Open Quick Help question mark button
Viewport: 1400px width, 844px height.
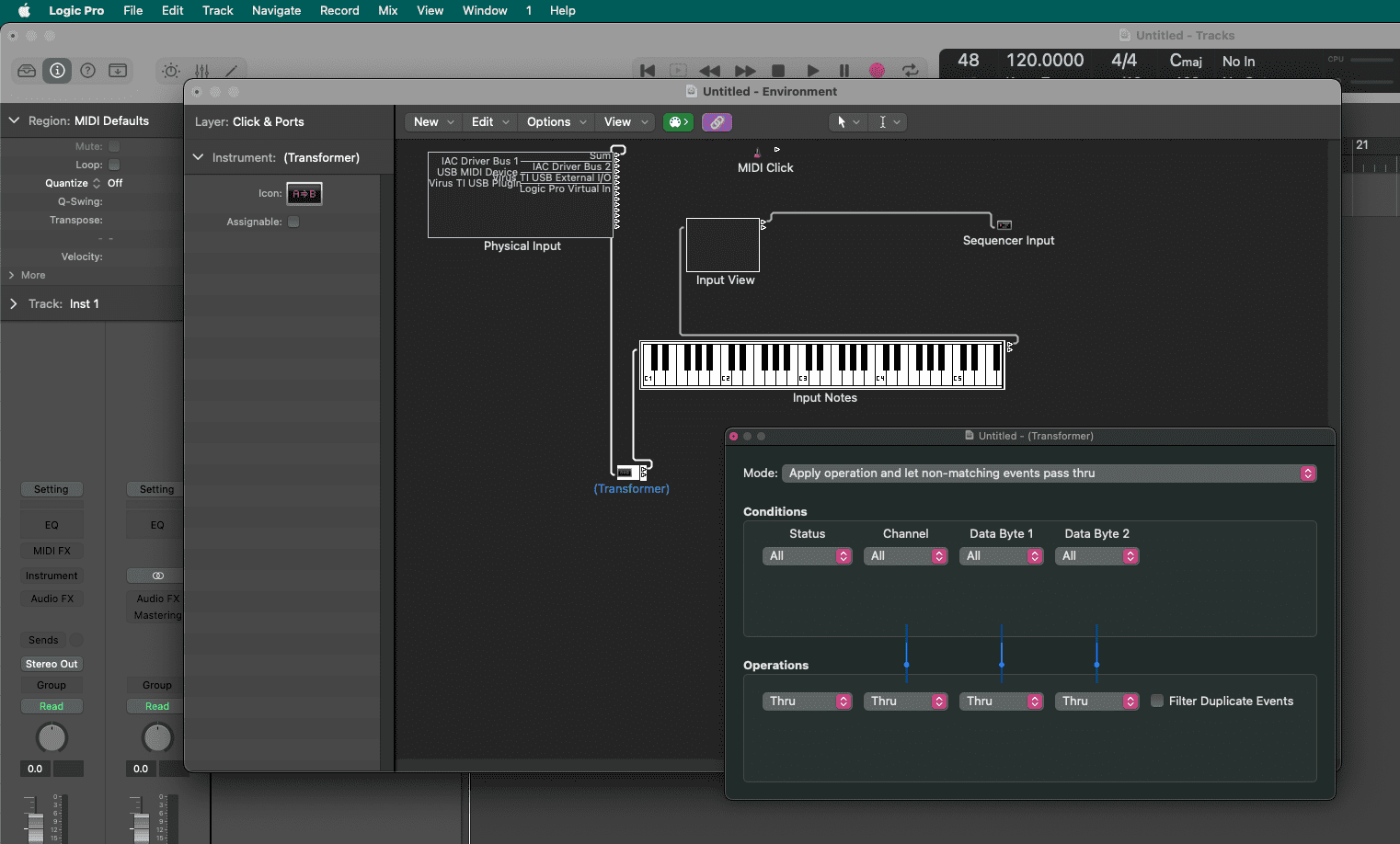pyautogui.click(x=87, y=71)
